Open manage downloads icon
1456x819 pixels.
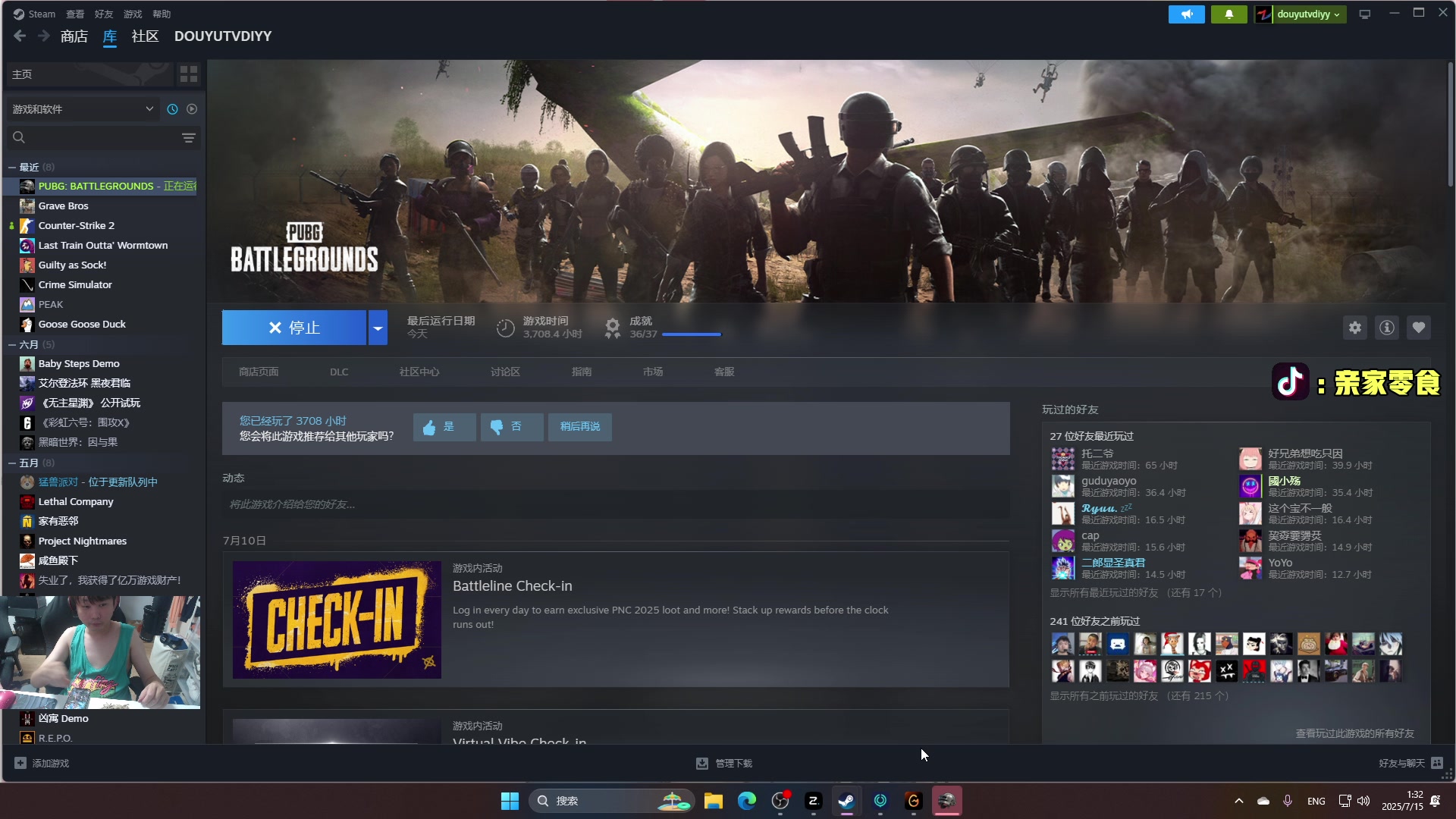702,763
